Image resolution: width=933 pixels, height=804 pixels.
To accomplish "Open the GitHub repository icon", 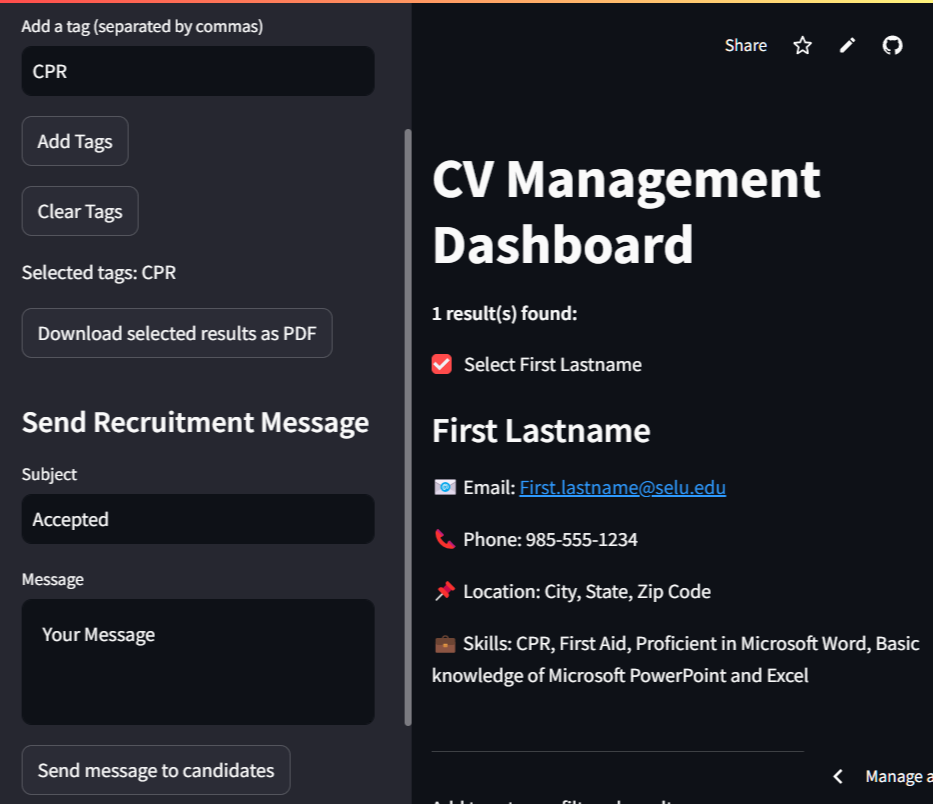I will pos(892,45).
